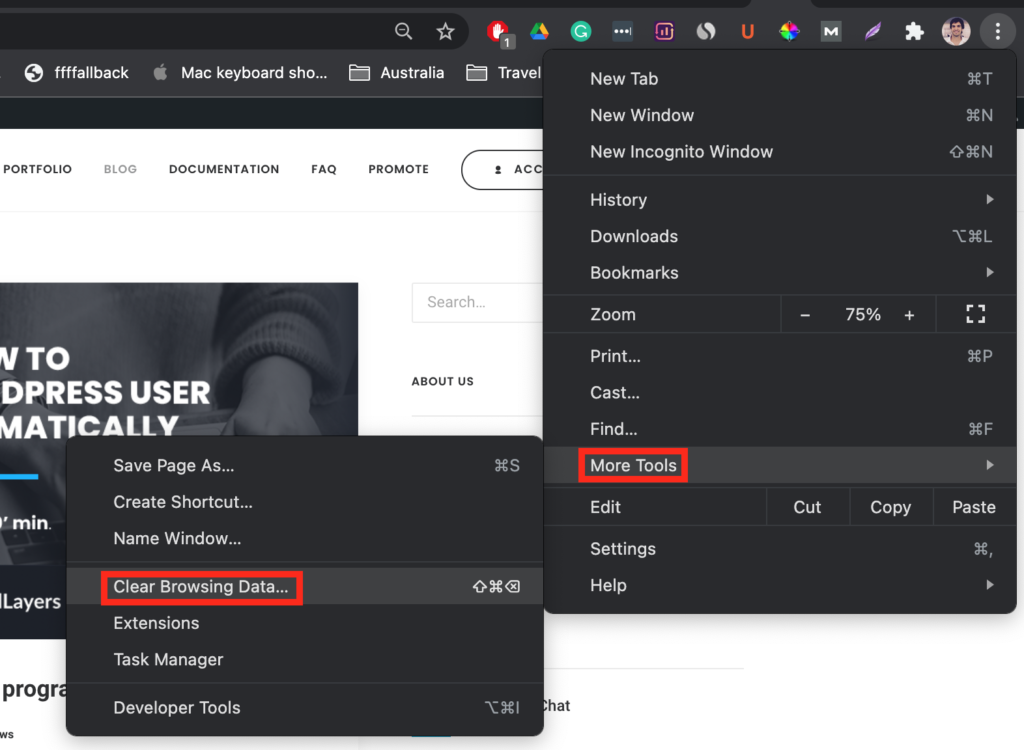Decrease zoom with the minus button
Viewport: 1024px width, 750px height.
805,315
